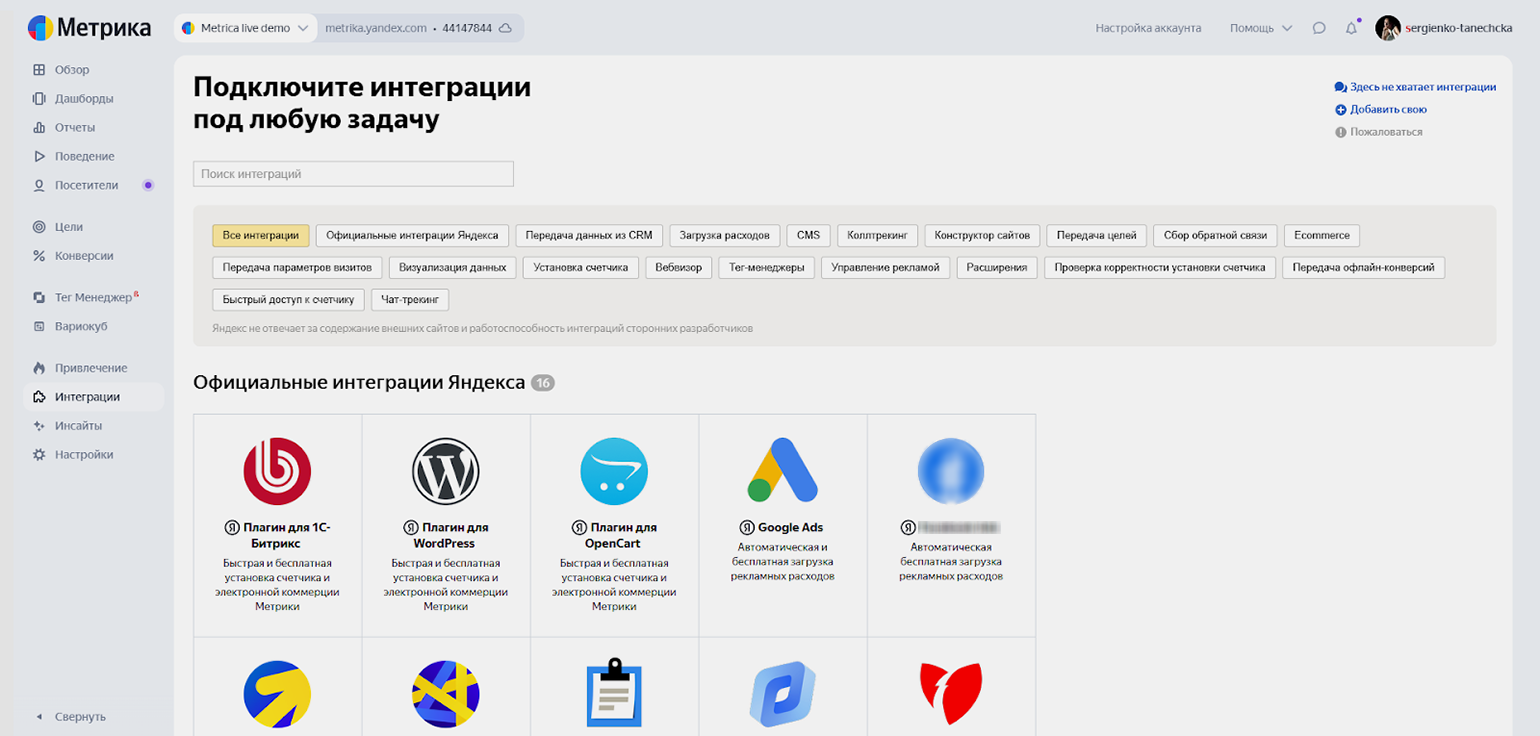Select the OpenCart plugin icon
Screen dimensions: 1540x736
pyautogui.click(x=614, y=471)
